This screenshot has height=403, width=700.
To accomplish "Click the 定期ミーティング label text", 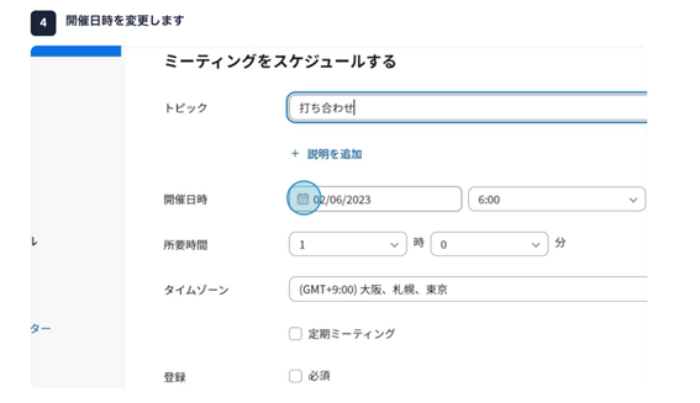I will 351,334.
